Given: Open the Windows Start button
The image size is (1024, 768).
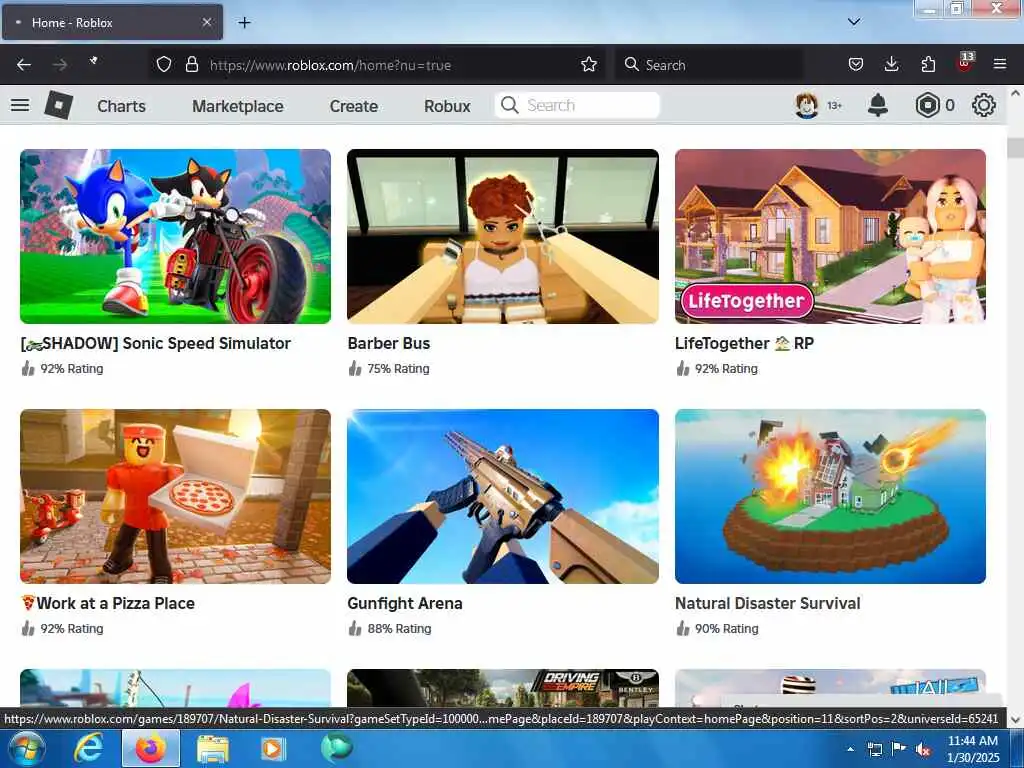Looking at the screenshot, I should pos(25,748).
